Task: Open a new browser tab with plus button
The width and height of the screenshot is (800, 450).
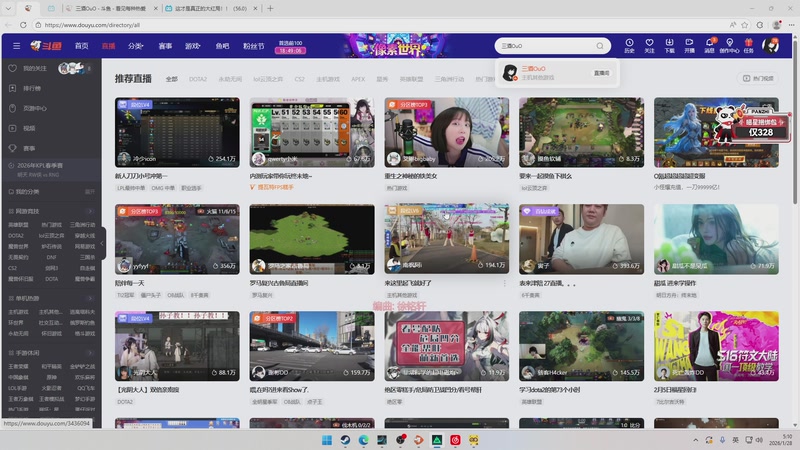Action: click(x=270, y=8)
